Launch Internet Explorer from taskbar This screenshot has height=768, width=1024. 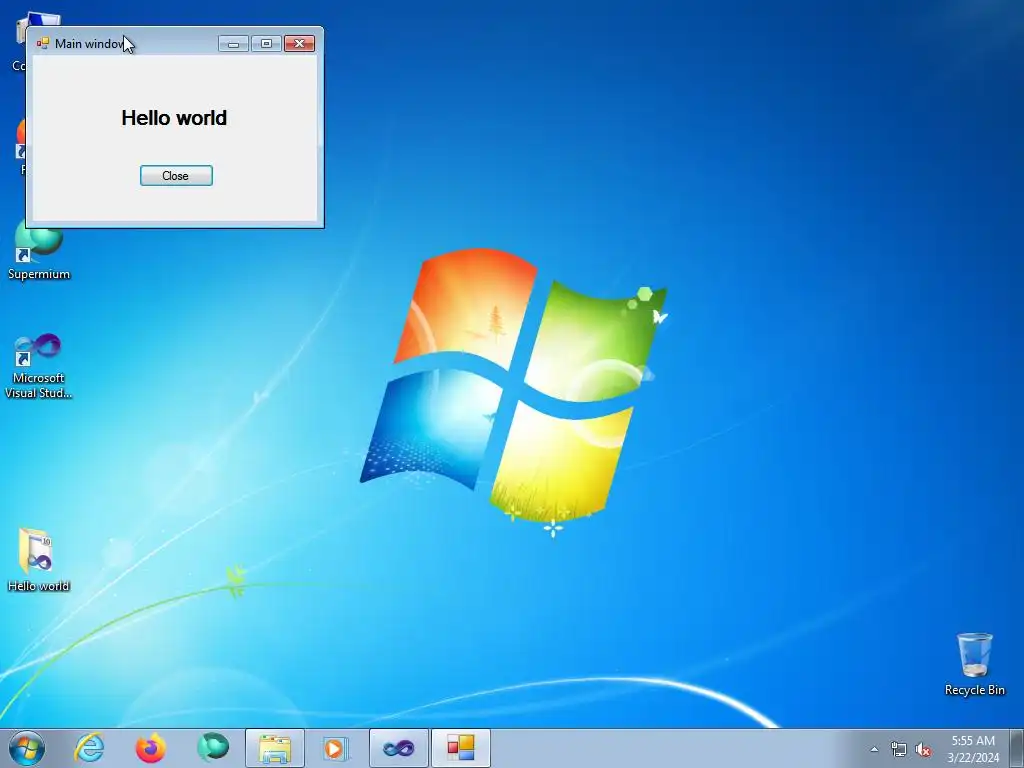pyautogui.click(x=89, y=748)
